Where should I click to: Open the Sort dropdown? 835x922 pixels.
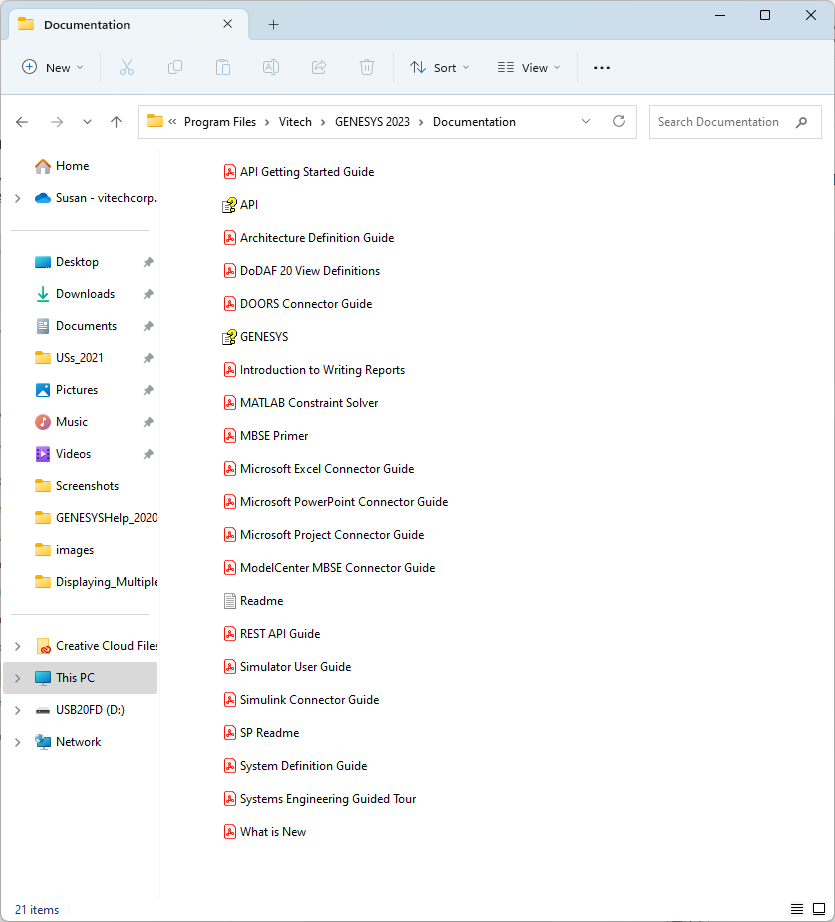pyautogui.click(x=439, y=67)
